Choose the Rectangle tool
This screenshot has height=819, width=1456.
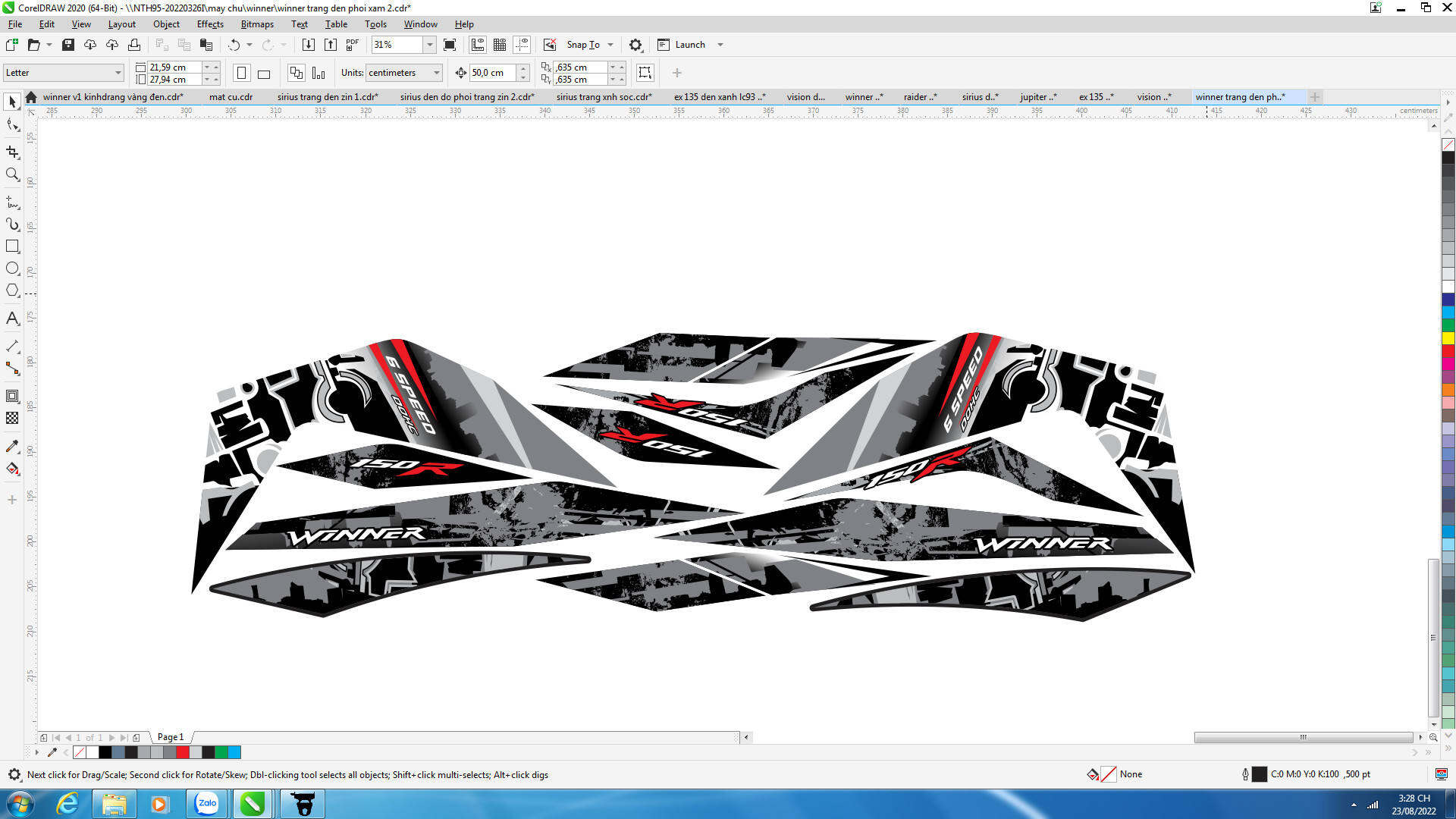(x=12, y=246)
